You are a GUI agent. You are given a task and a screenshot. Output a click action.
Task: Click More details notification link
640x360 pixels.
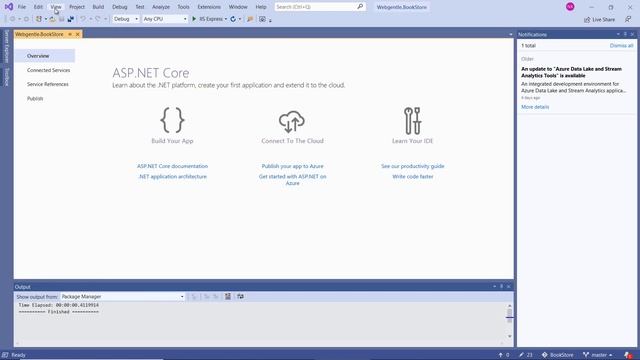(x=535, y=107)
